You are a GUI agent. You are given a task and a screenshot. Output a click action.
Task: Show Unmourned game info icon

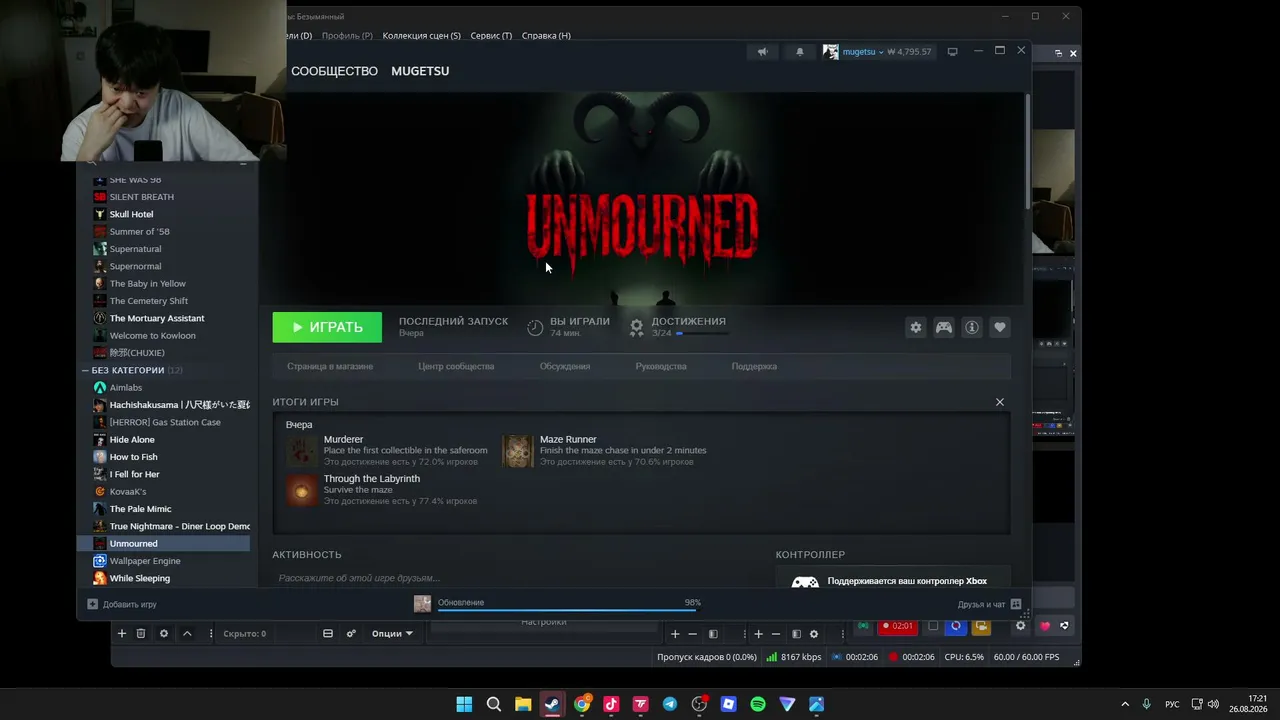pyautogui.click(x=971, y=327)
